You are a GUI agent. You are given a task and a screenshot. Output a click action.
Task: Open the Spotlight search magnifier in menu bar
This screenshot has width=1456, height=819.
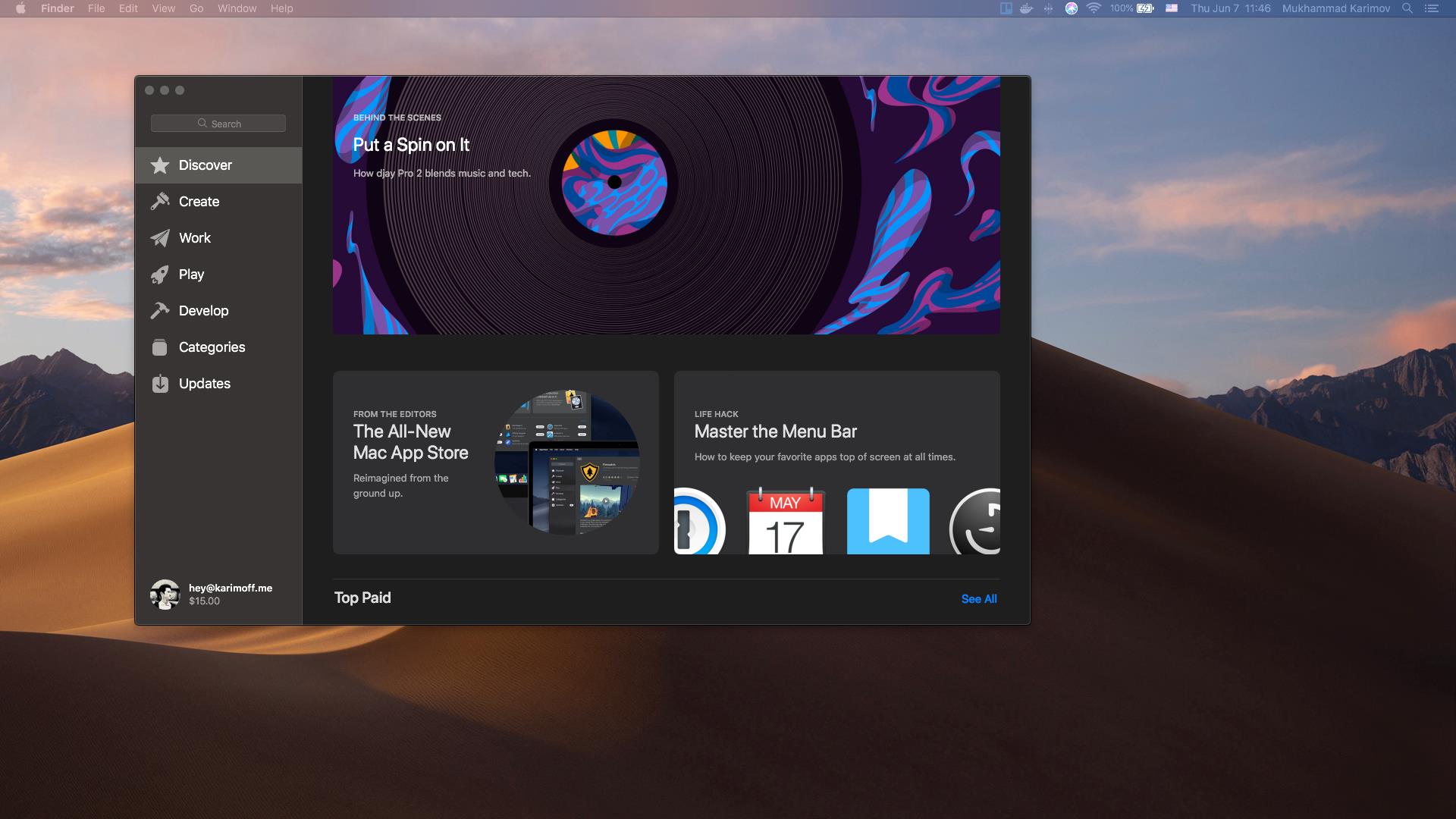(x=1407, y=8)
